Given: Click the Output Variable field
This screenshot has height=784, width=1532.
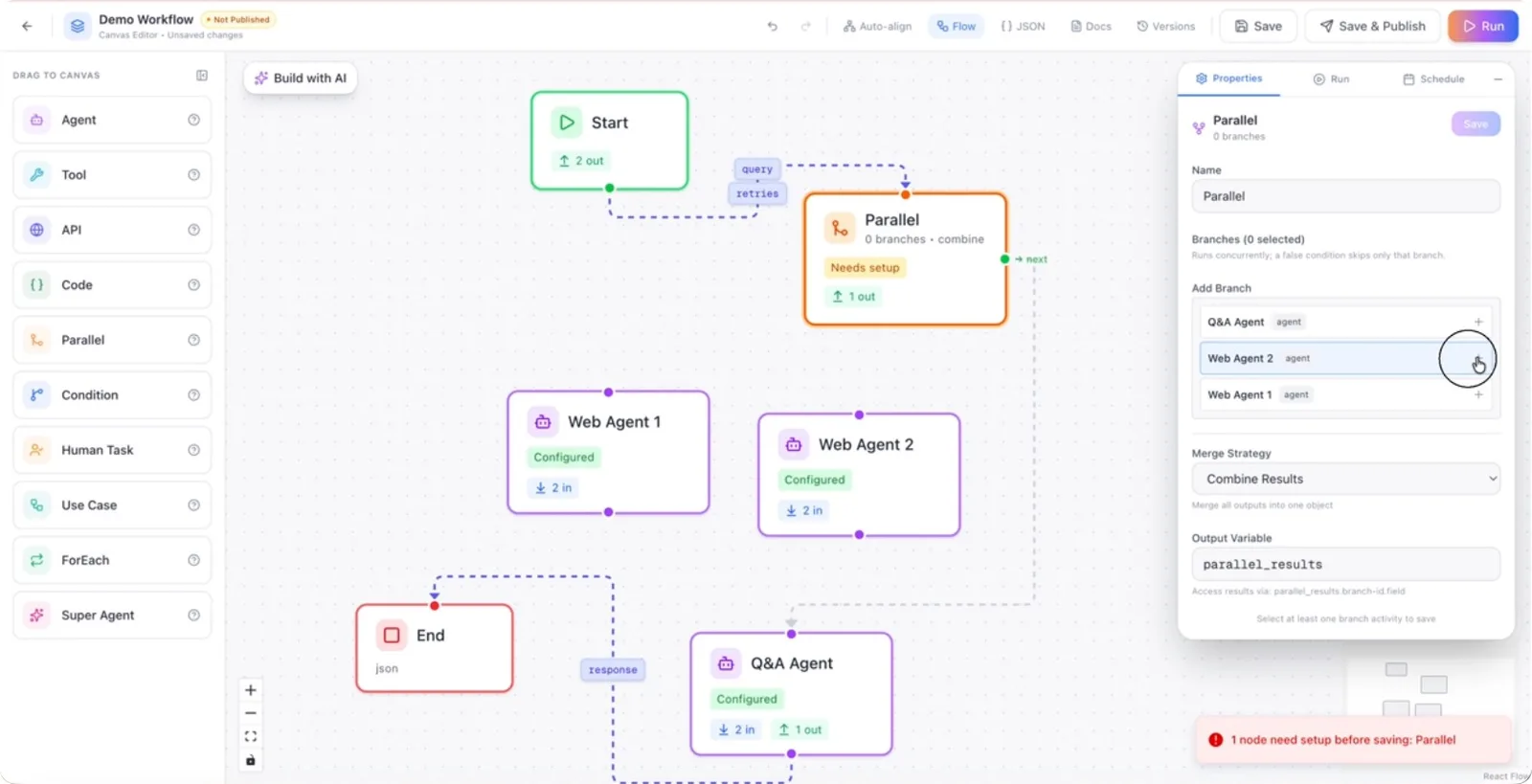Looking at the screenshot, I should tap(1345, 565).
